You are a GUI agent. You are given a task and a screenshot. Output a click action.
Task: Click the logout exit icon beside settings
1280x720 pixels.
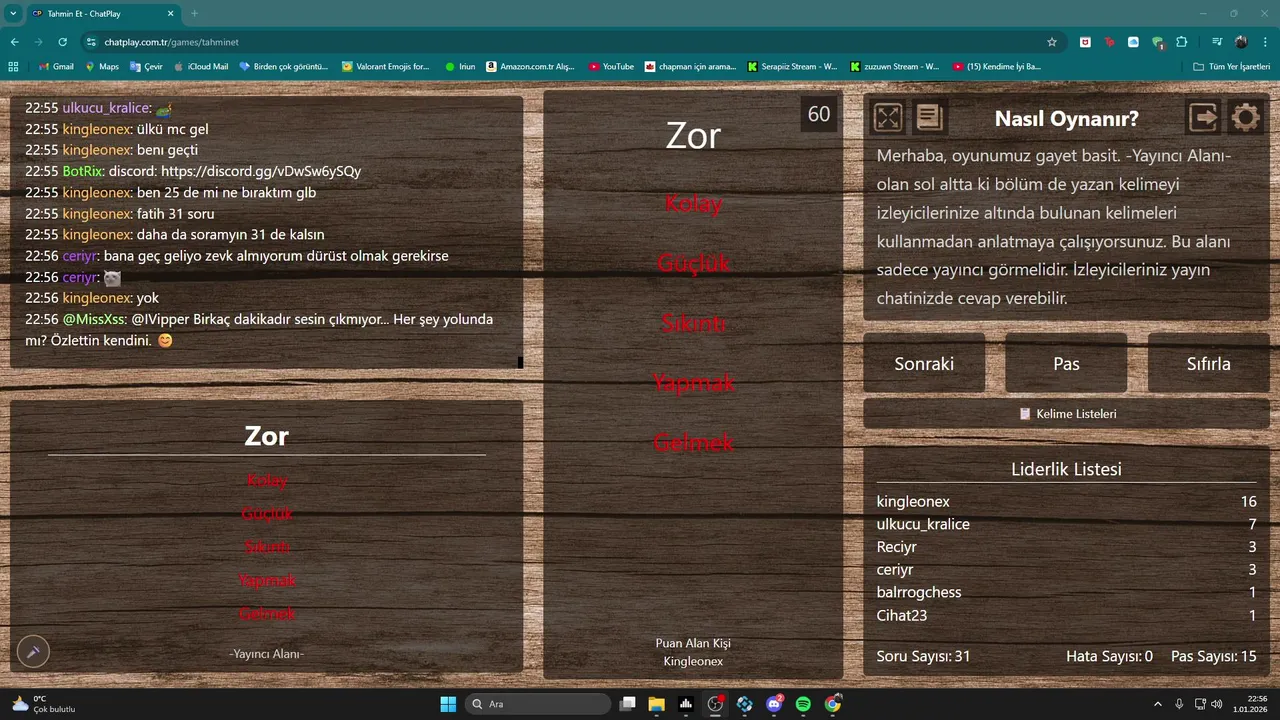1204,118
